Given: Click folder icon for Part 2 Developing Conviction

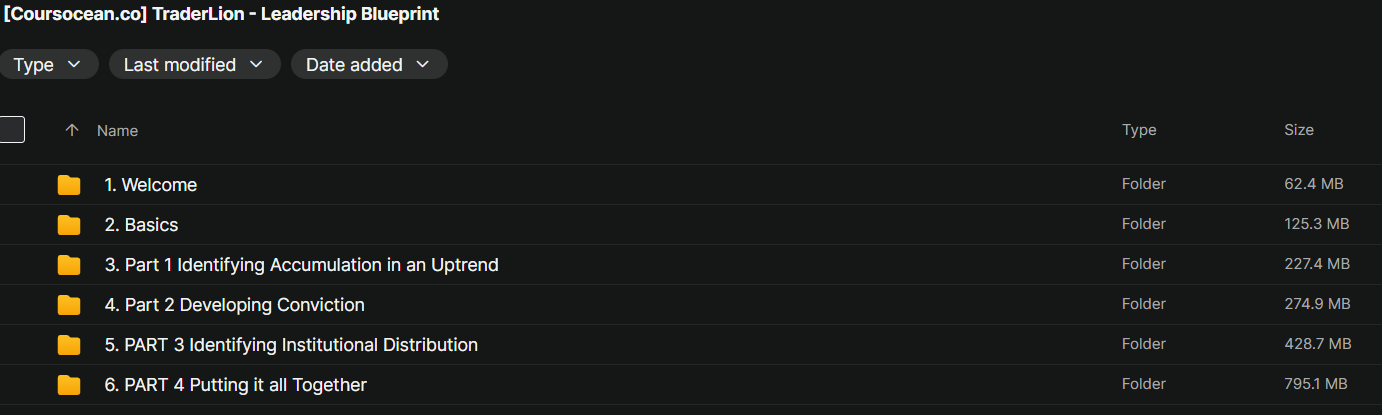Looking at the screenshot, I should point(69,305).
